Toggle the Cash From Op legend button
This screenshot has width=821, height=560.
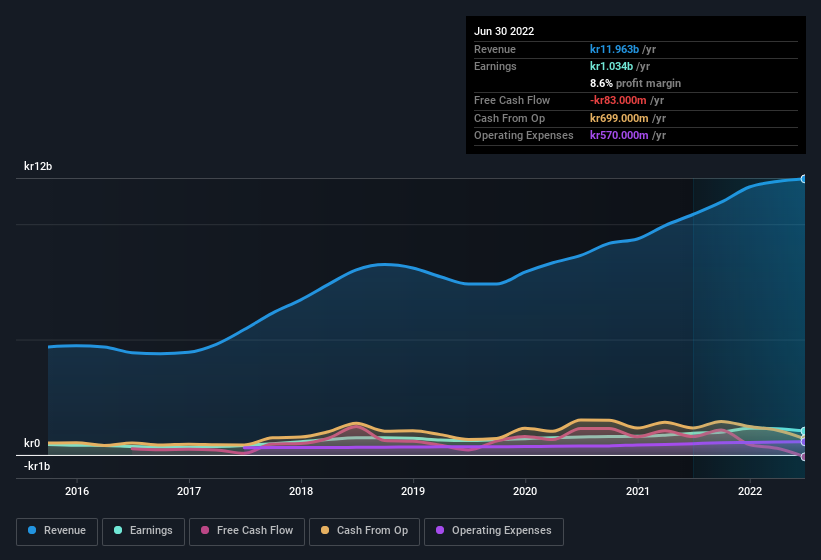pos(364,531)
